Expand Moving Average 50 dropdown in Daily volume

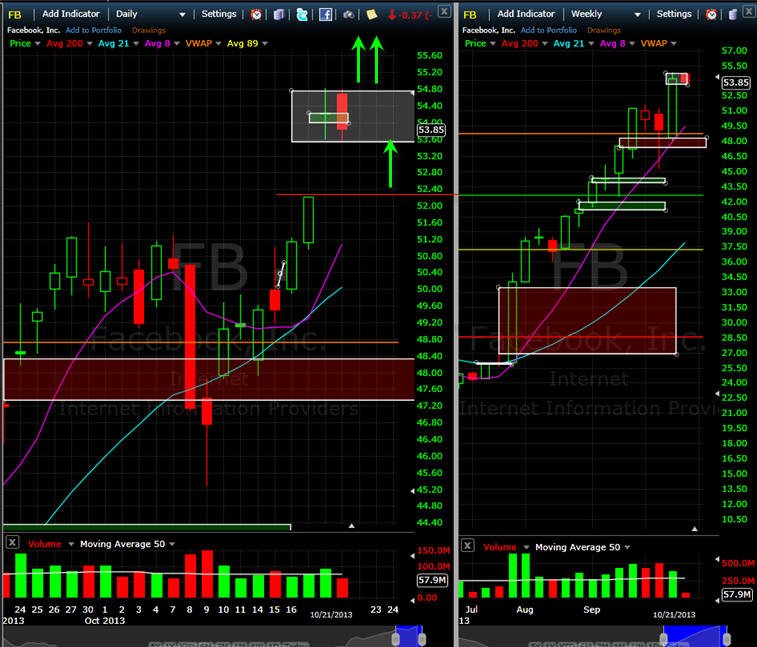172,544
